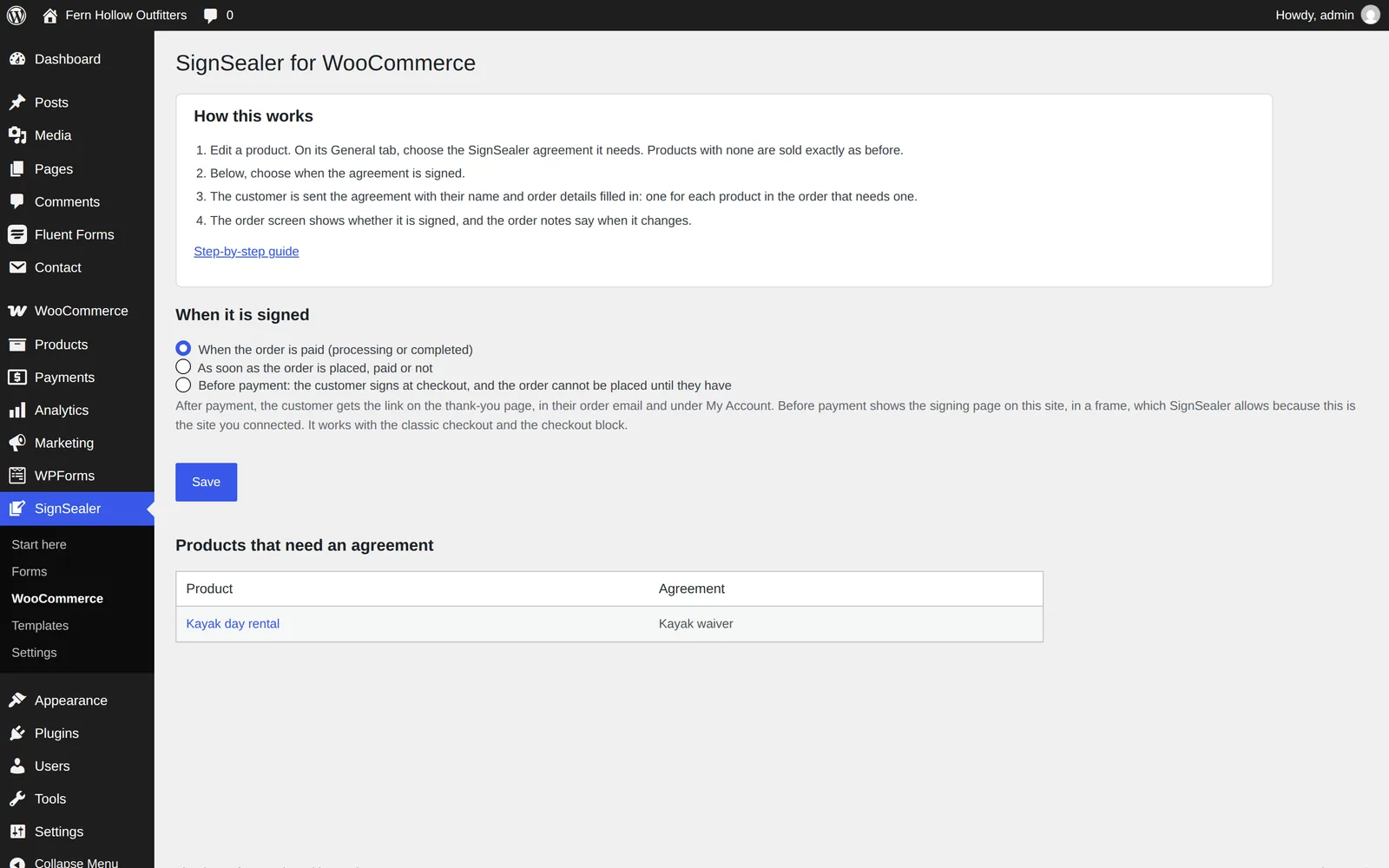
Task: Click the comment count '0' in admin bar
Action: click(229, 16)
